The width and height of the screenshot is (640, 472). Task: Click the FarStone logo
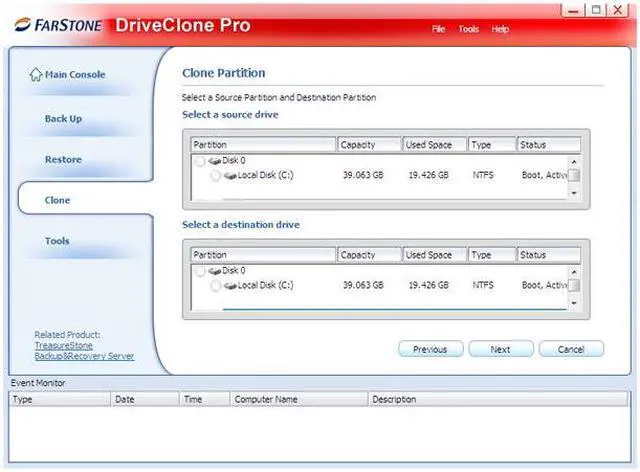click(58, 25)
